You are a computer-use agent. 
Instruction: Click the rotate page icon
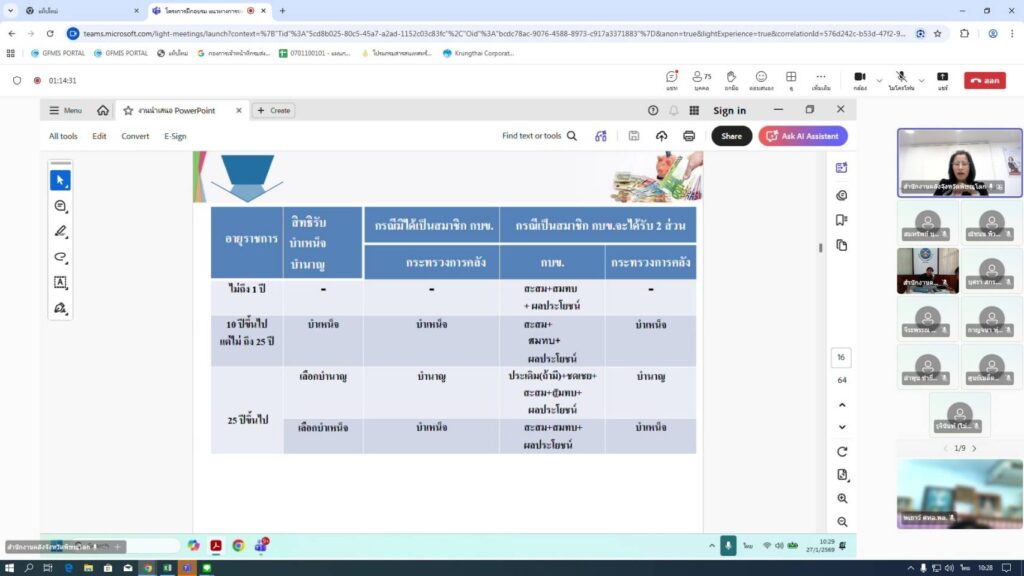coord(842,451)
